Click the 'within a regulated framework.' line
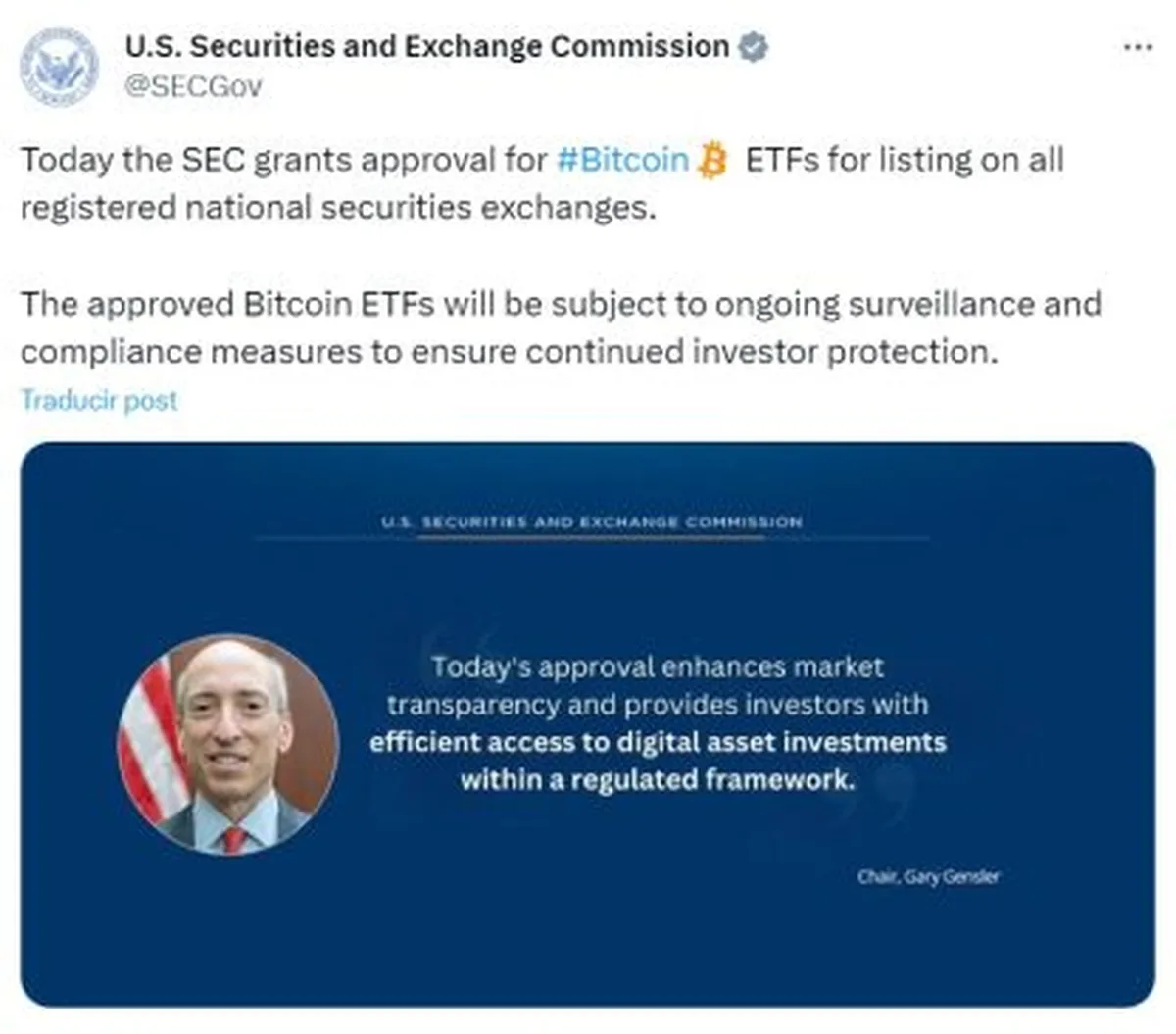The width and height of the screenshot is (1176, 1034). click(658, 780)
